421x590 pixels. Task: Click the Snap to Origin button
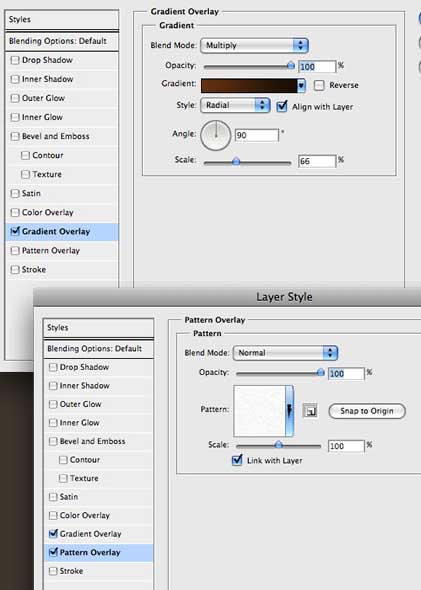click(367, 411)
